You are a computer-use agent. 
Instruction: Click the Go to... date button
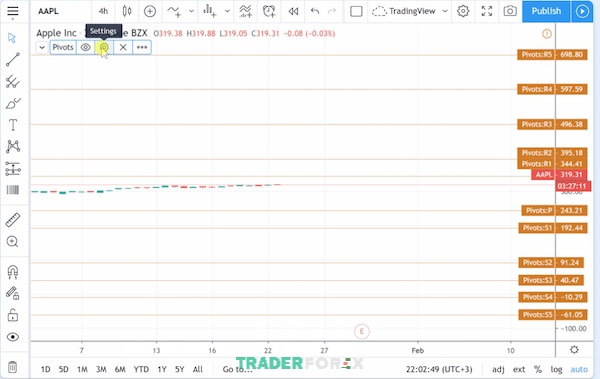(238, 369)
